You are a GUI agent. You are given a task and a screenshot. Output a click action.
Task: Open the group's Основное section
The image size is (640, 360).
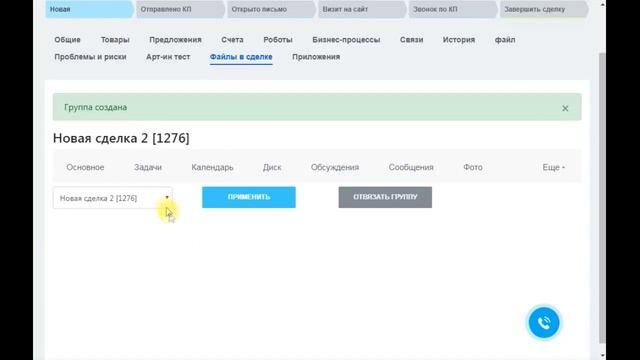tap(85, 167)
